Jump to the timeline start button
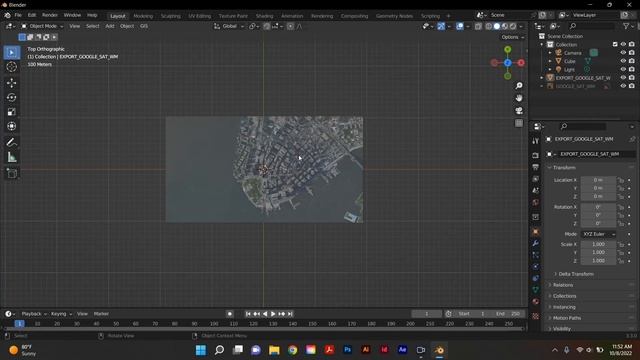Screen dimensions: 640x360 click(248, 314)
